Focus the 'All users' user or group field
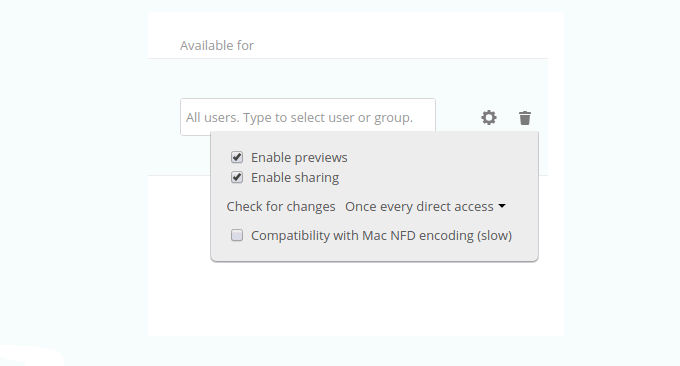The height and width of the screenshot is (366, 680). pos(308,117)
